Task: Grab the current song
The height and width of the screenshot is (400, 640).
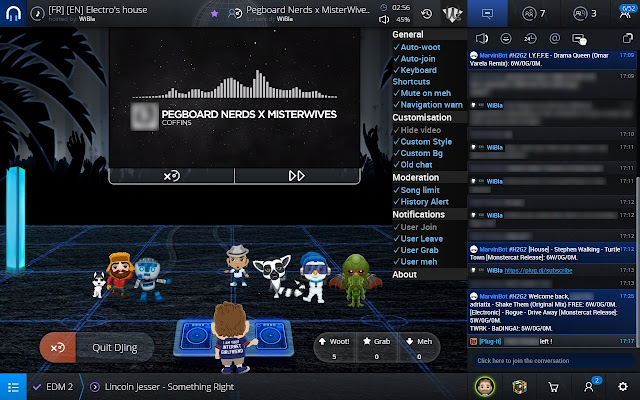Action: tap(377, 348)
